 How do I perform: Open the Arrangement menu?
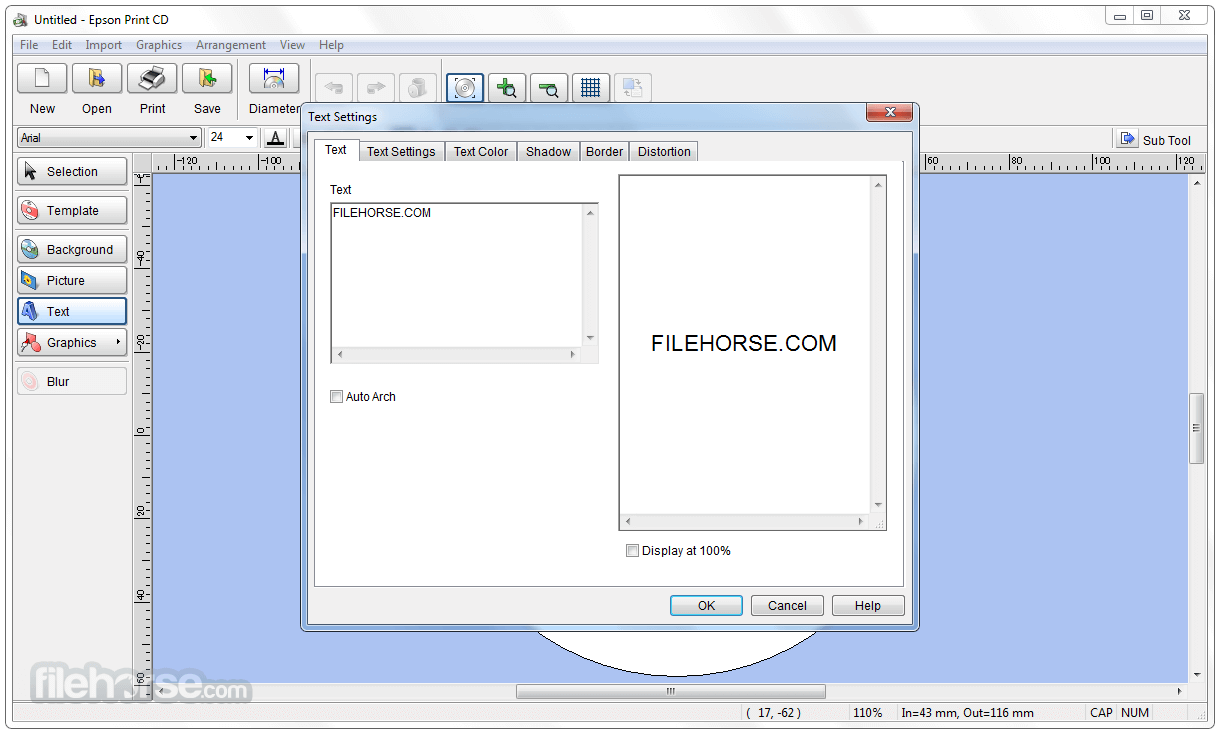(x=231, y=45)
